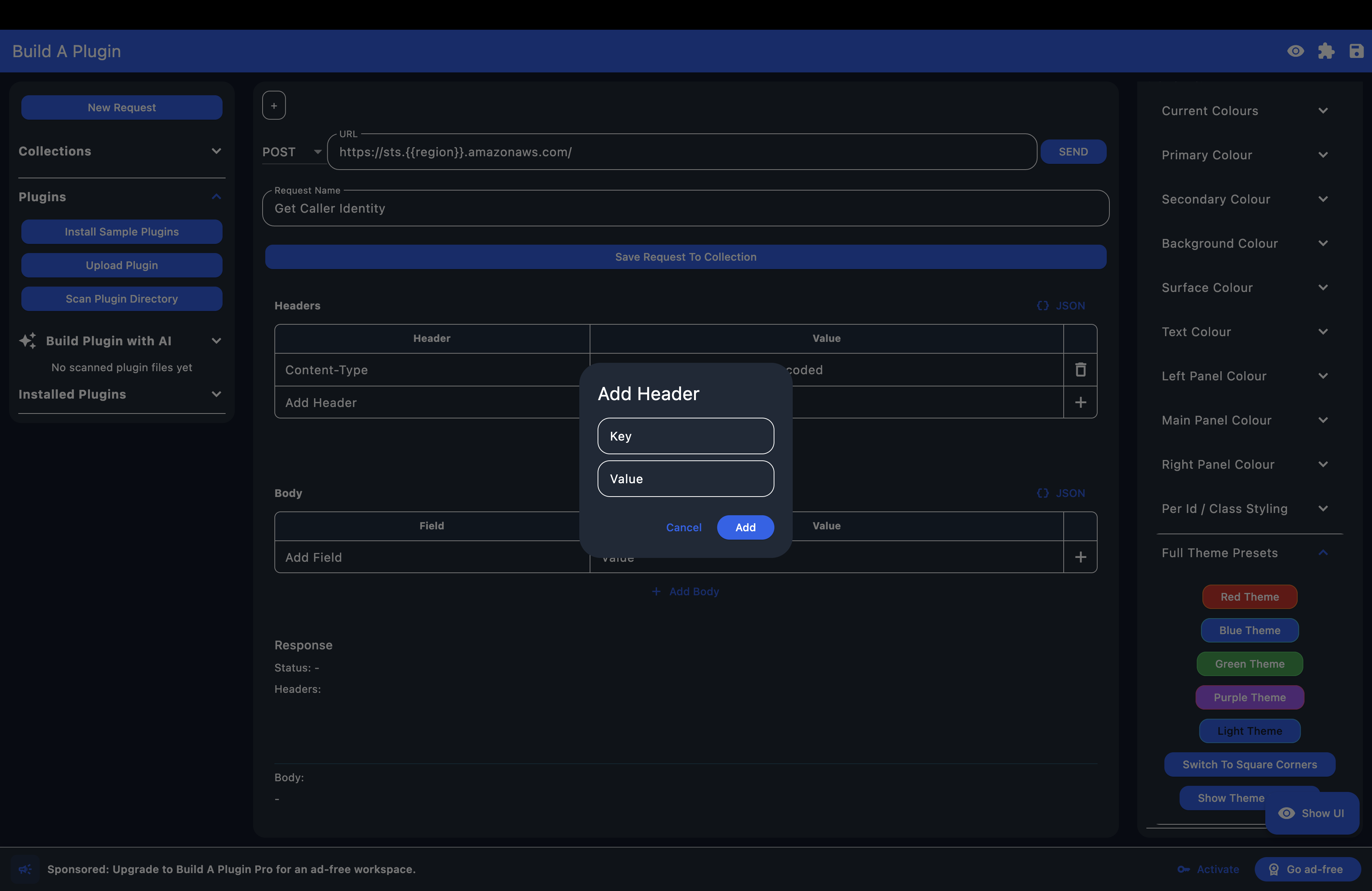Toggle the Show UI button
The width and height of the screenshot is (1372, 891).
1312,813
